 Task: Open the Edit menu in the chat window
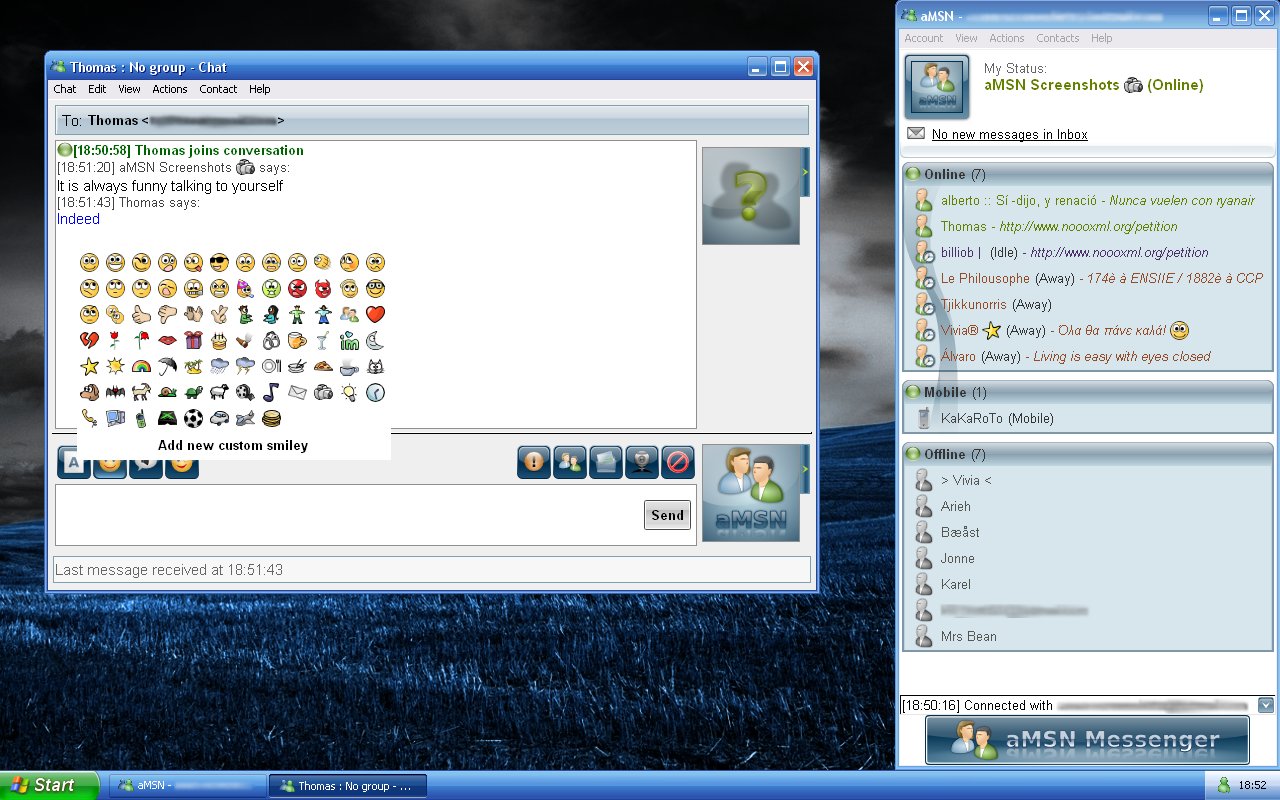click(97, 89)
